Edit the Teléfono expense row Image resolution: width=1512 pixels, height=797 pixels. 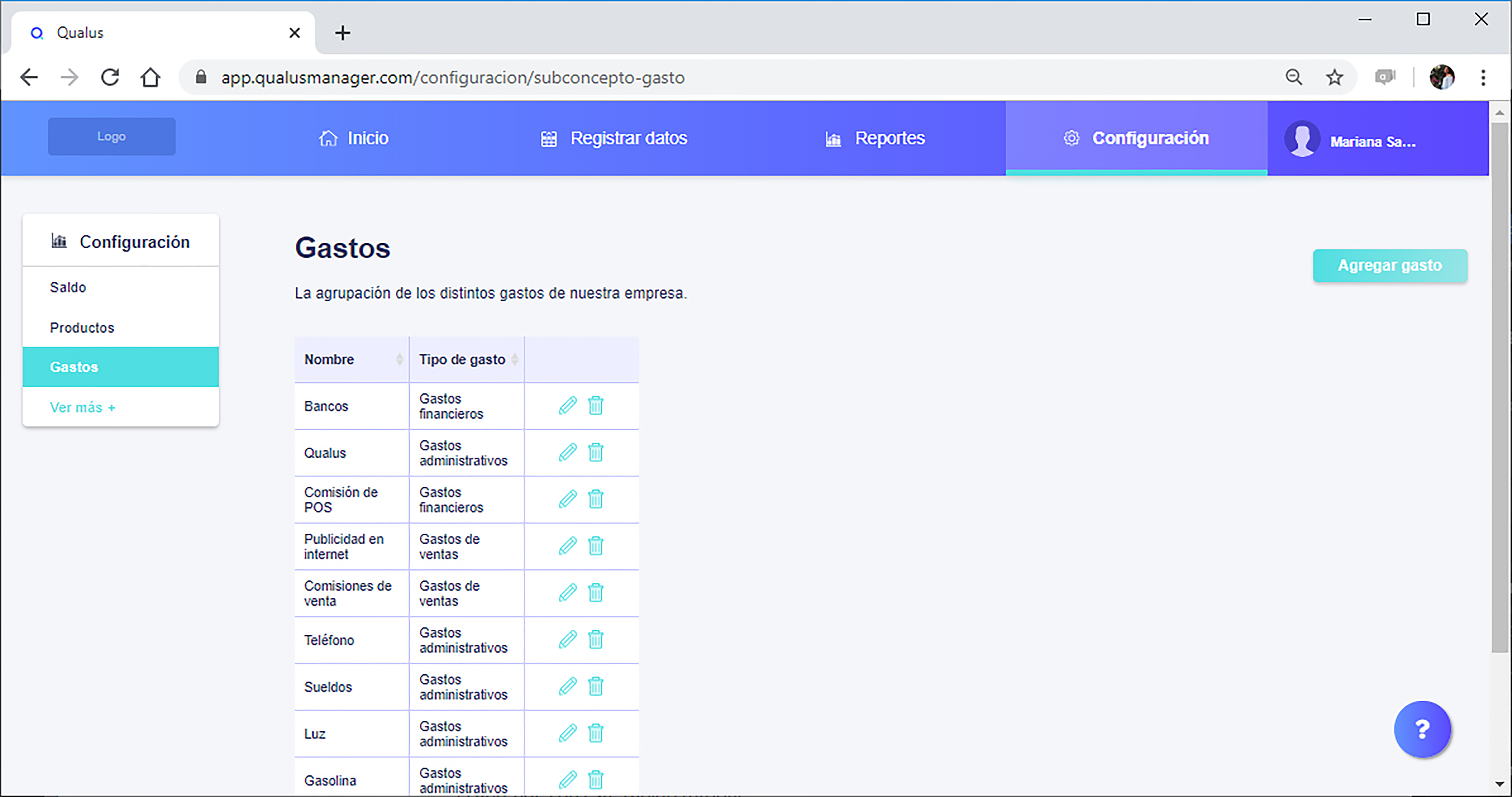[x=568, y=640]
